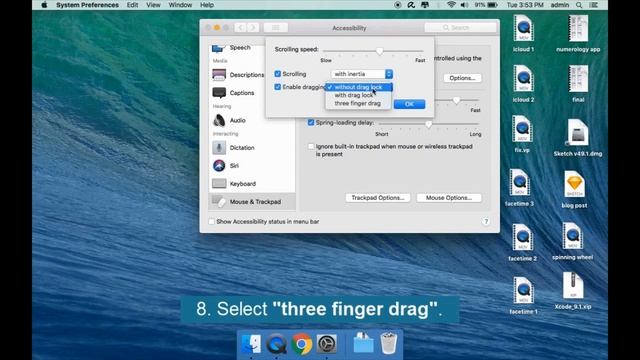Adjust the Scrolling speed slider
This screenshot has height=360, width=640.
click(x=380, y=51)
